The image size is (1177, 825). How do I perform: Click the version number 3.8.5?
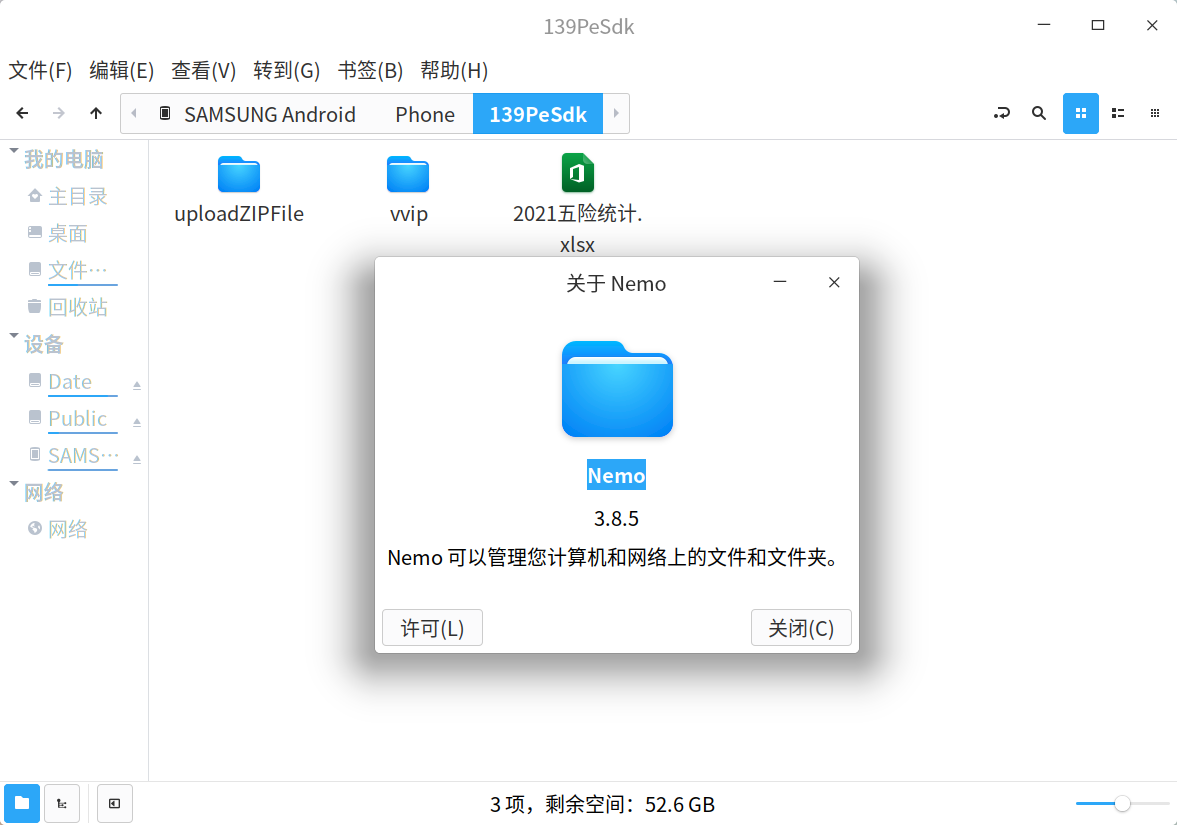pyautogui.click(x=616, y=518)
